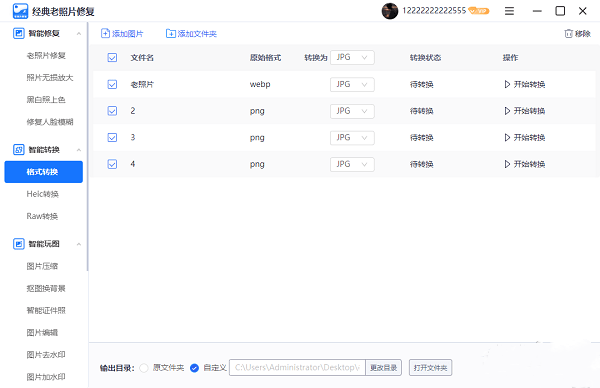Click the 移除 trash bin icon

[569, 34]
